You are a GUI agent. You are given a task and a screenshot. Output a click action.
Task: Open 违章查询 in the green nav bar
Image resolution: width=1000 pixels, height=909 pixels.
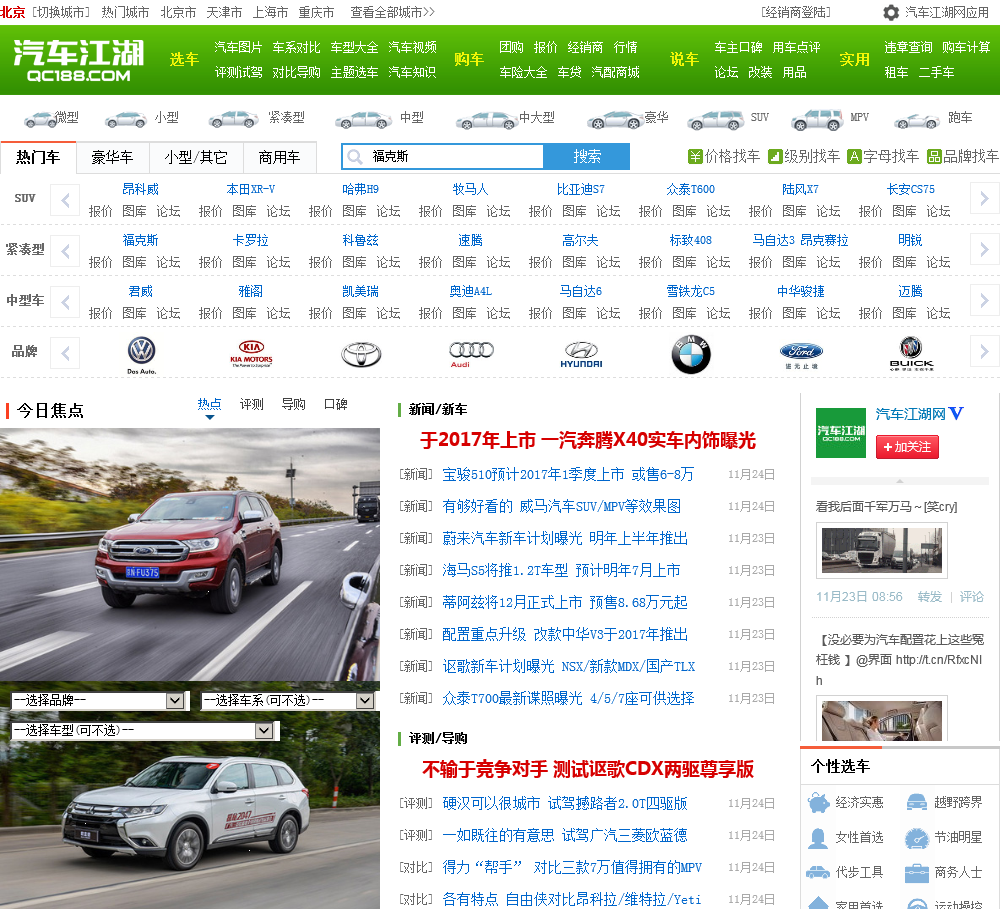908,47
